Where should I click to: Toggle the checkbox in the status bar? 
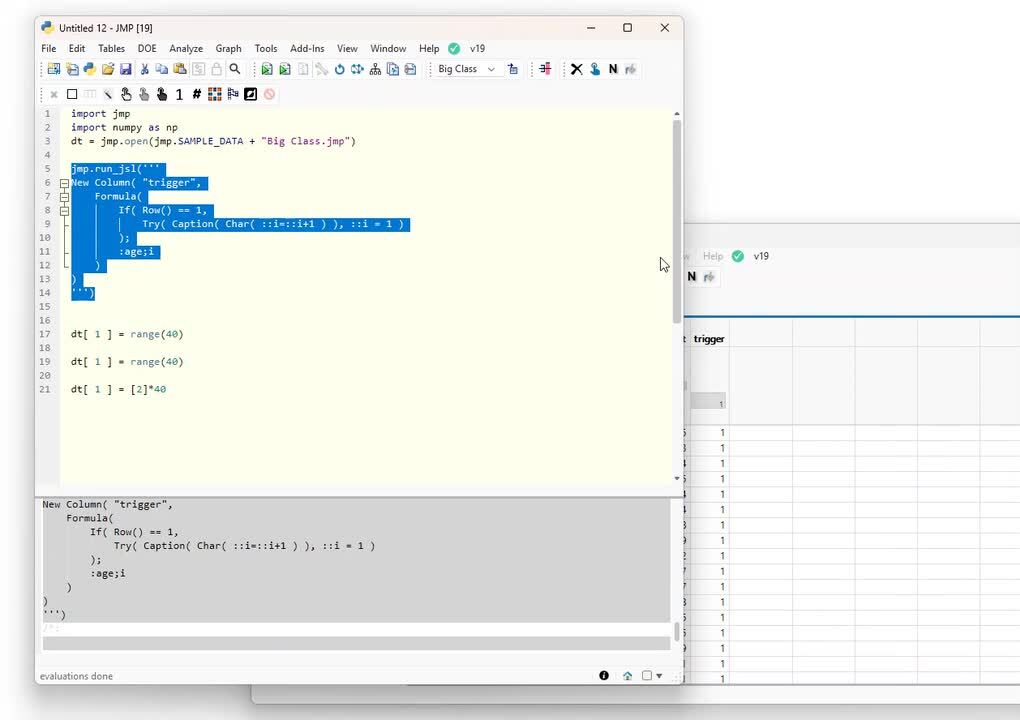pyautogui.click(x=646, y=676)
